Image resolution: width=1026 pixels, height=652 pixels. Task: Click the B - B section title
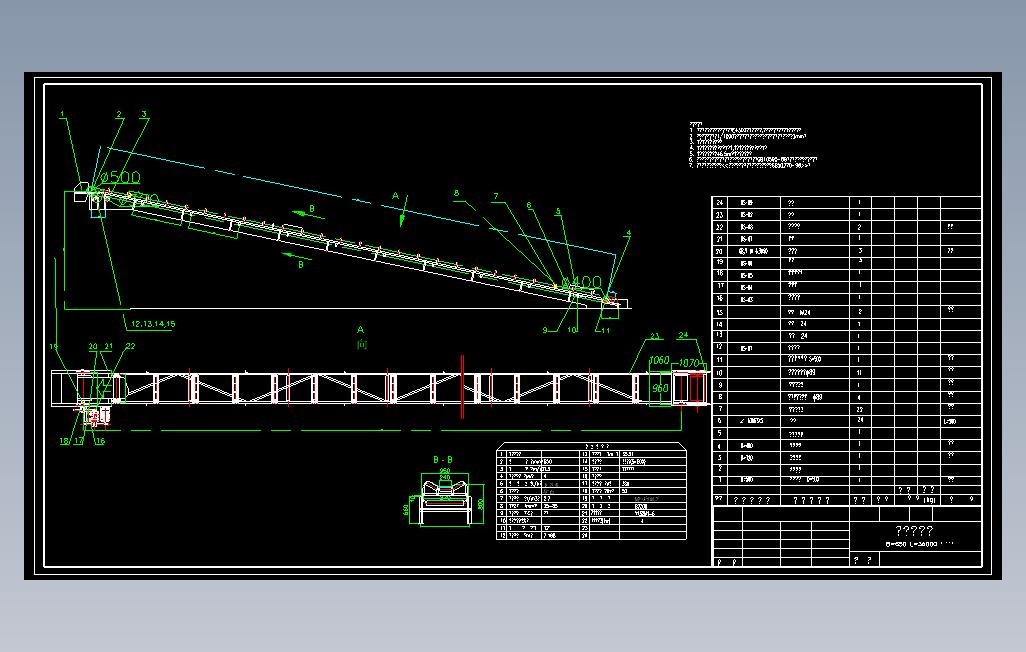pos(443,460)
